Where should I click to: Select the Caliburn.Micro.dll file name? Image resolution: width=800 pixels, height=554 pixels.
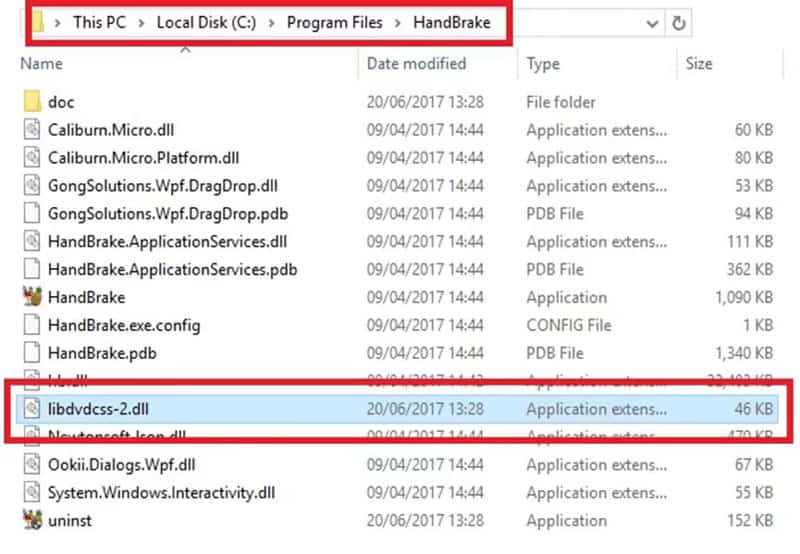(111, 130)
